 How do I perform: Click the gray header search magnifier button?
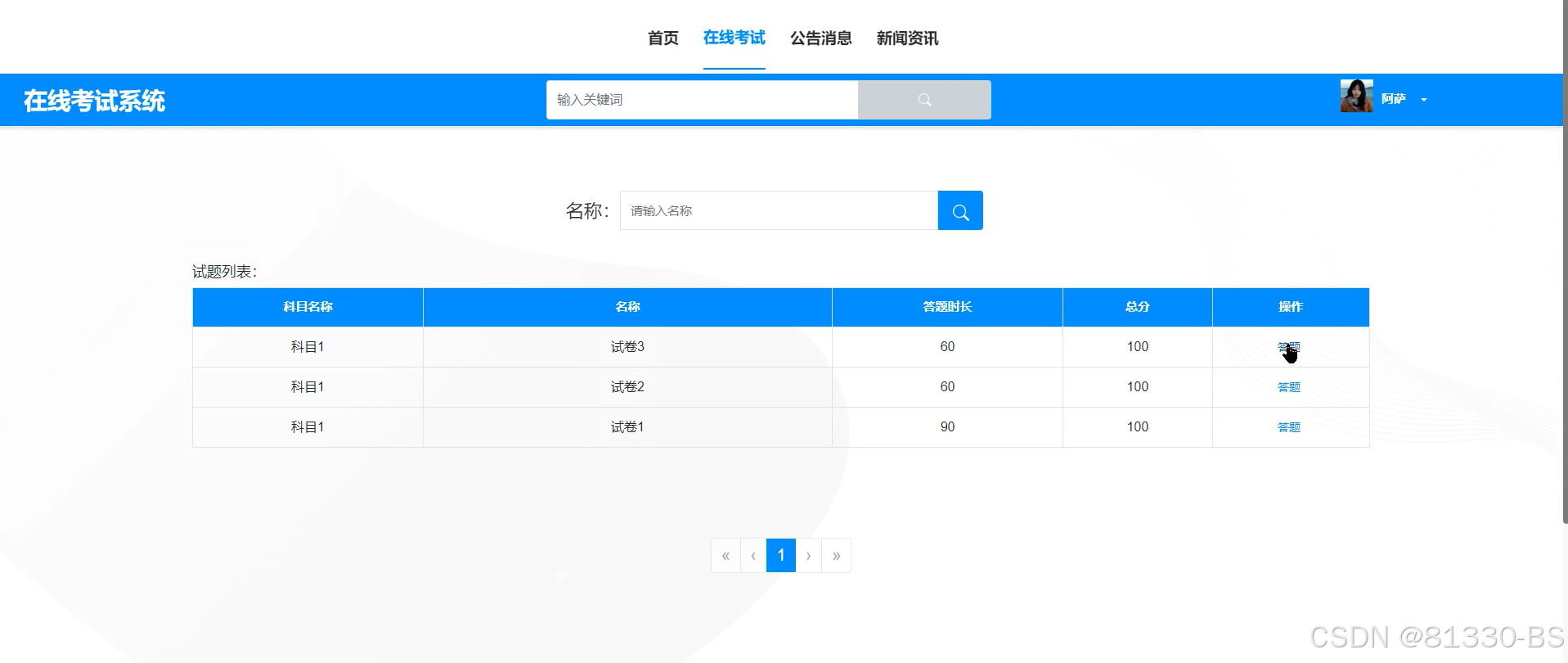tap(924, 100)
